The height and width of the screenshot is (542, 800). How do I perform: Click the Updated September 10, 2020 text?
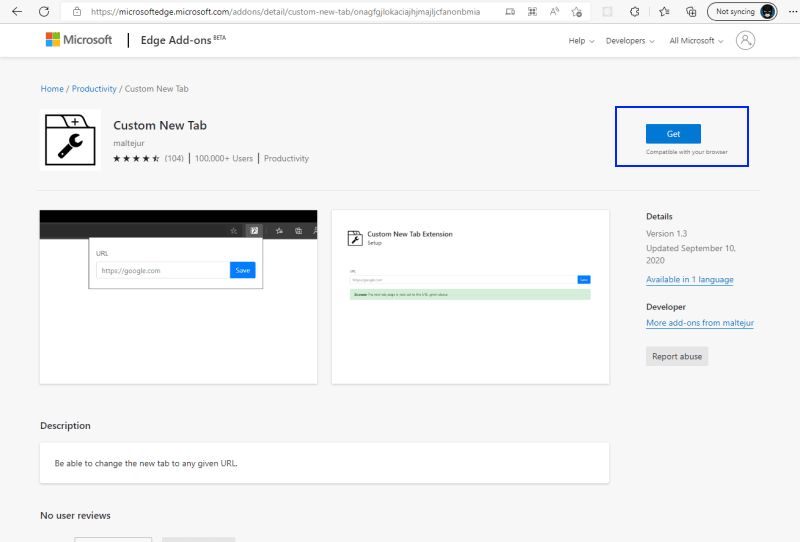(x=691, y=254)
